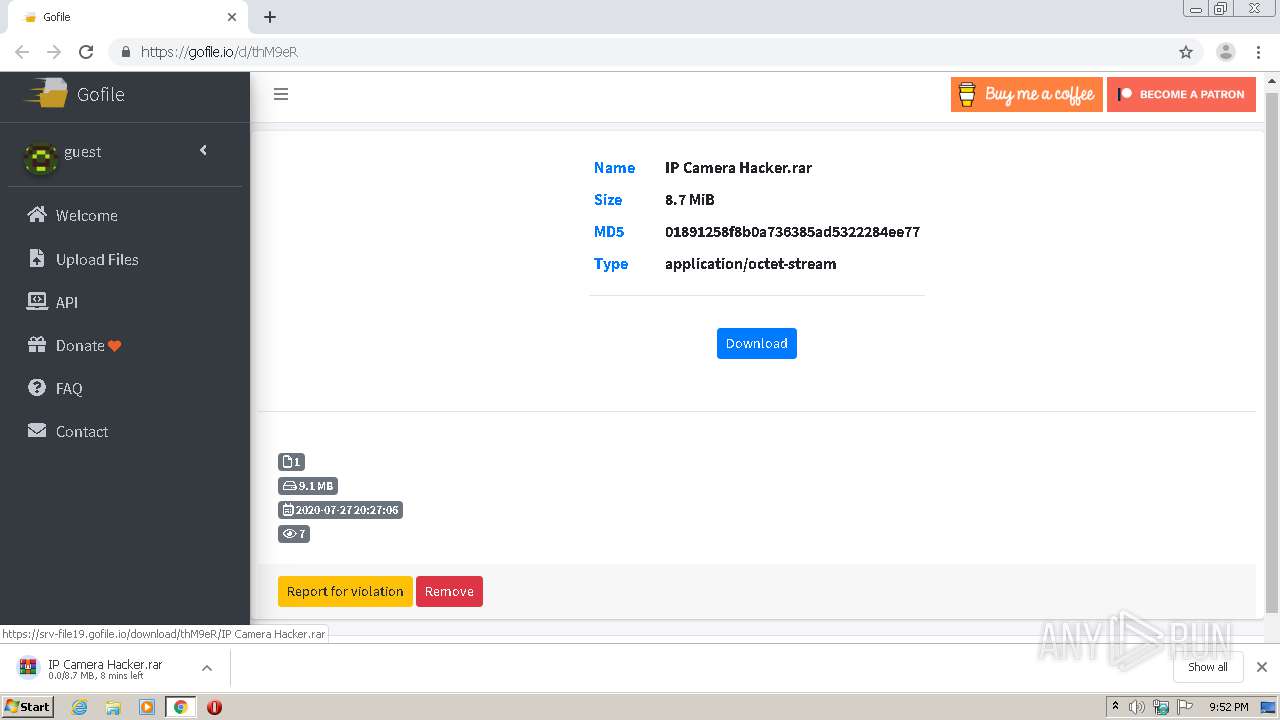
Task: Close the Gofile tab
Action: click(x=232, y=17)
